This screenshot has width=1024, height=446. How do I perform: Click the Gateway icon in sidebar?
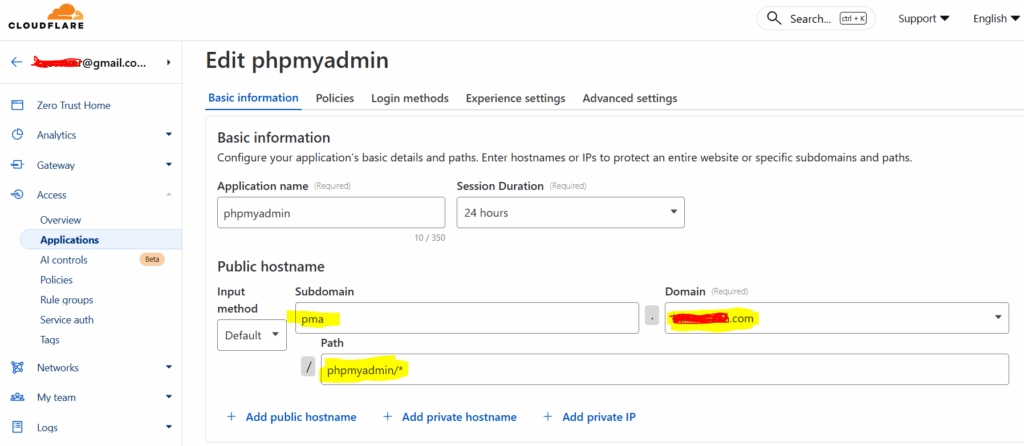click(x=18, y=165)
